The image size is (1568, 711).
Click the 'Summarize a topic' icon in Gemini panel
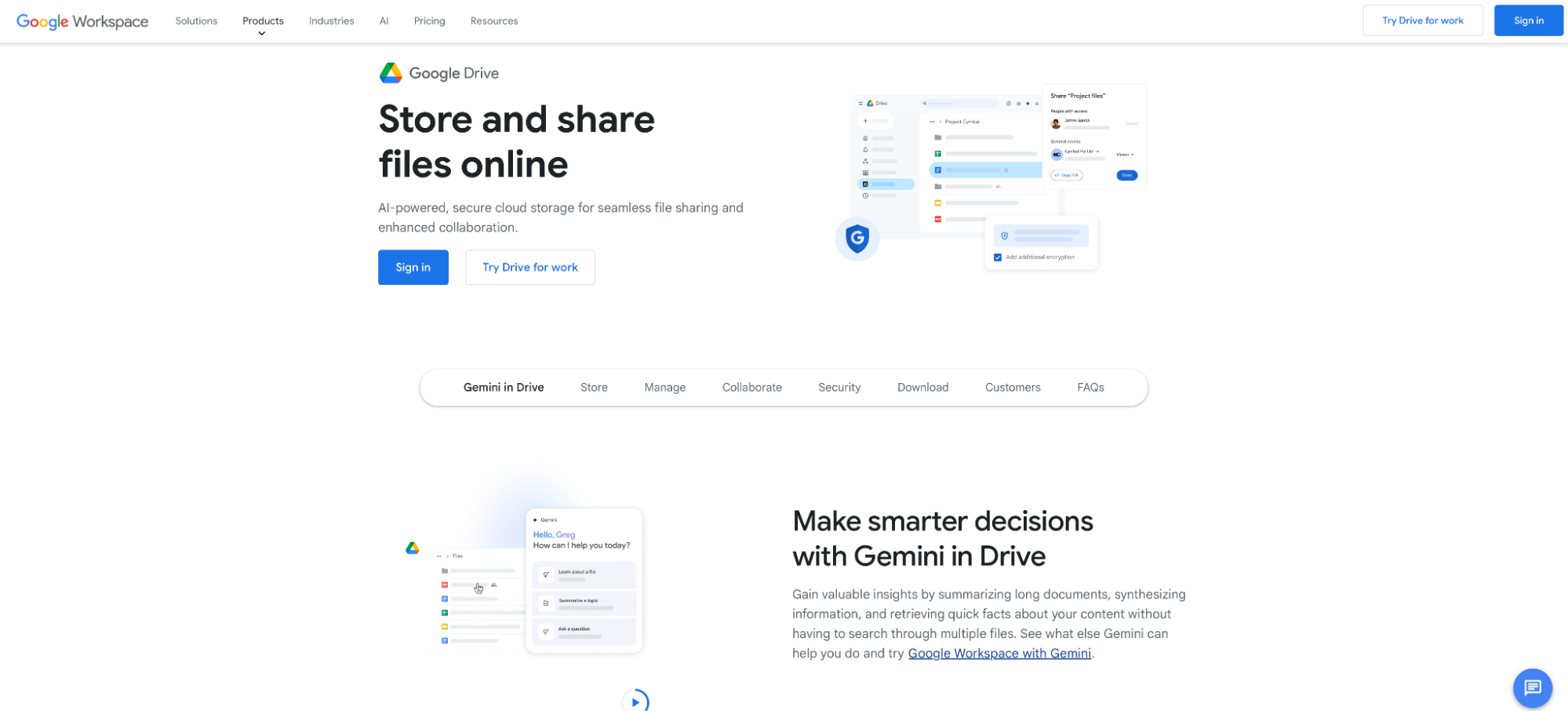(x=546, y=603)
